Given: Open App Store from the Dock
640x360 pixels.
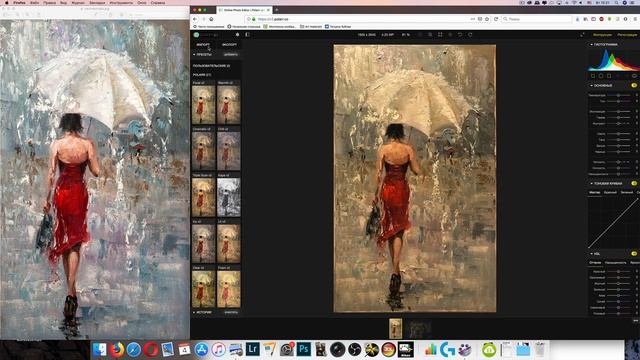Looking at the screenshot, I should point(201,350).
